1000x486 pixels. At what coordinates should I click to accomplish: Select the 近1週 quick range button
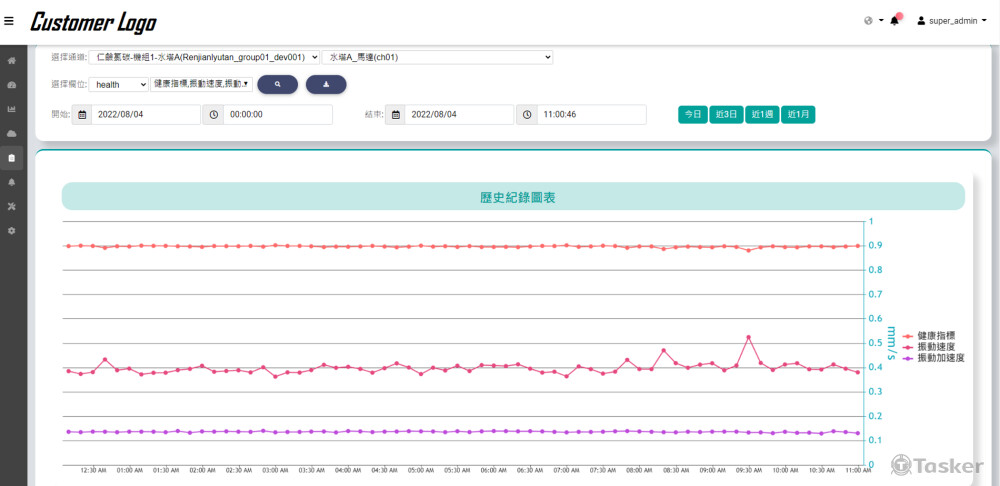(x=761, y=114)
